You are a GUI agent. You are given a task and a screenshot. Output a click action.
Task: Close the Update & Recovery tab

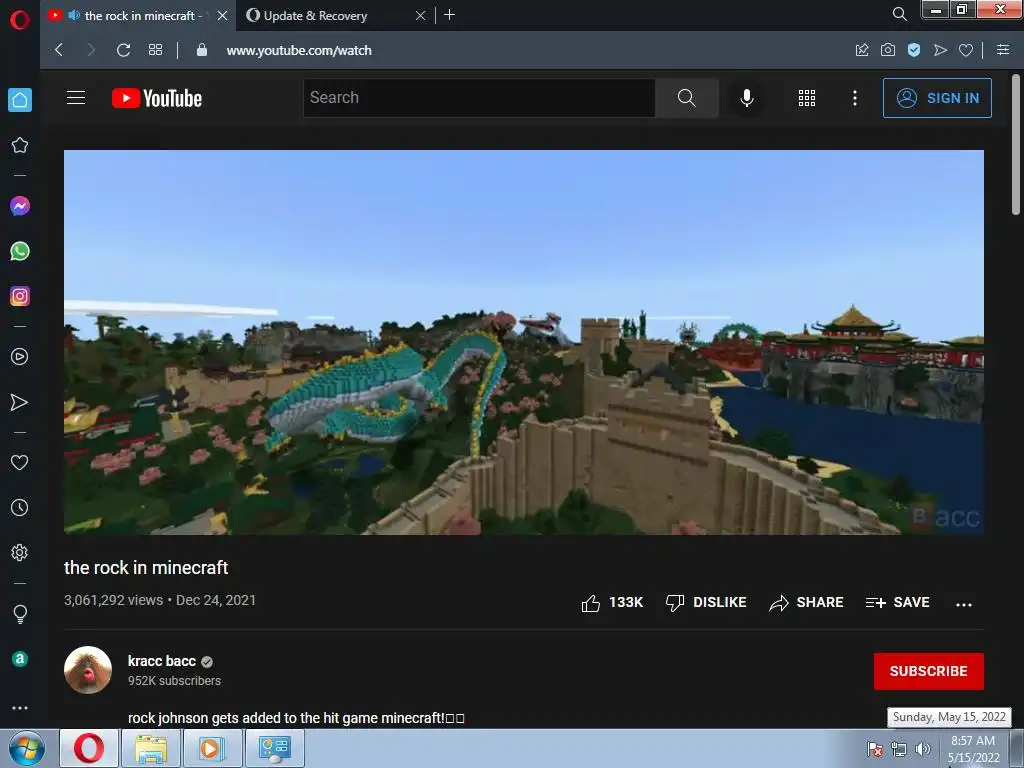421,15
